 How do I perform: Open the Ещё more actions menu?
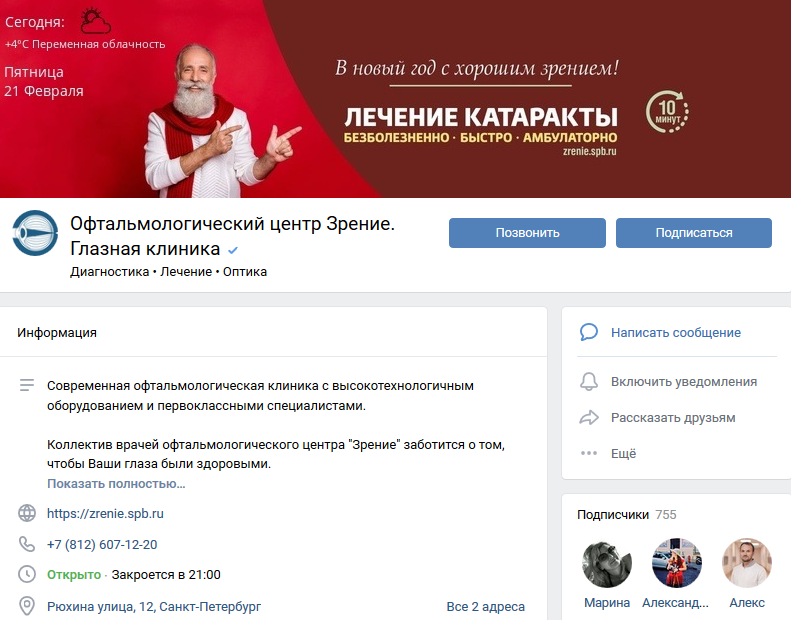tap(624, 454)
